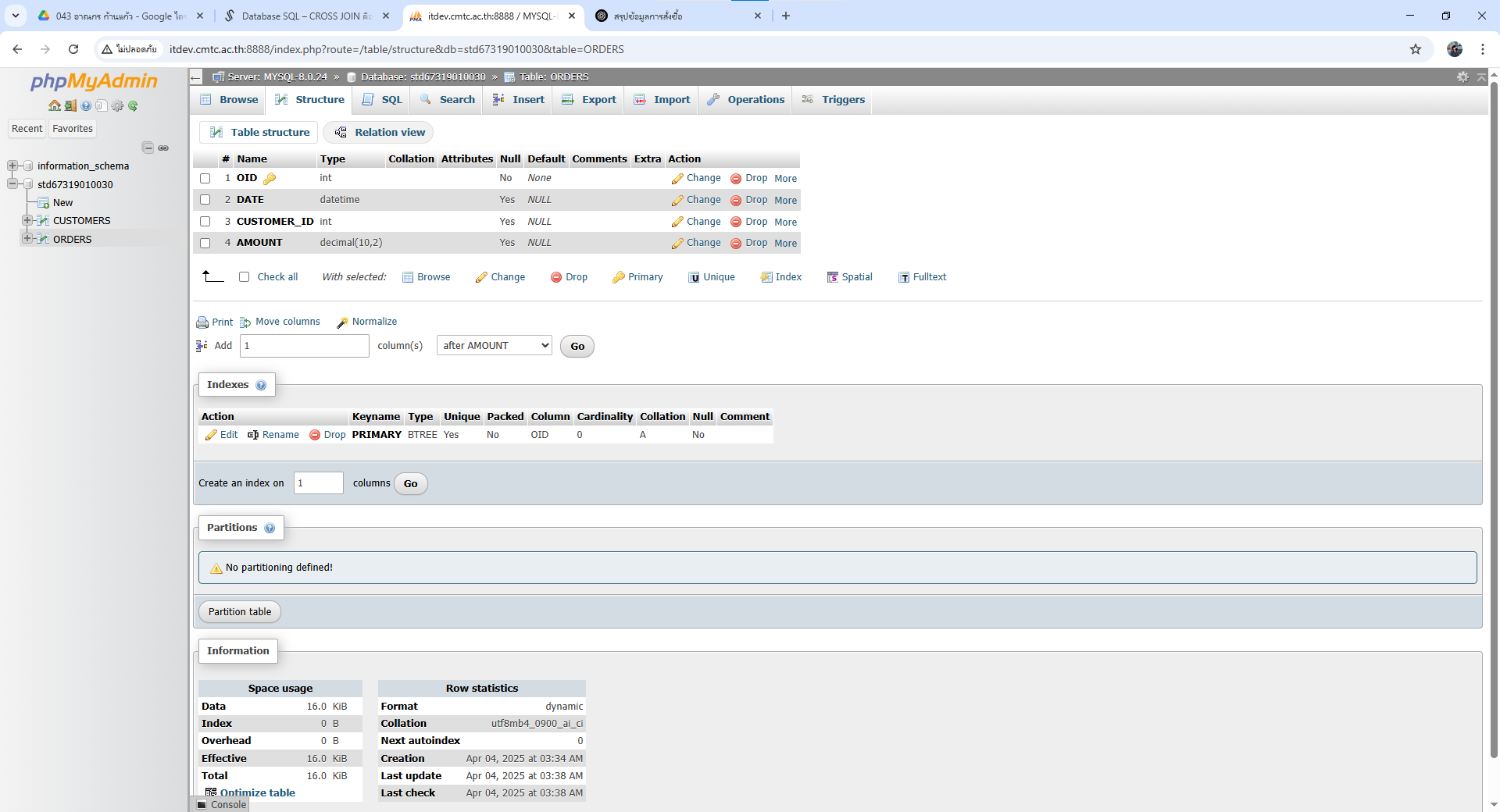The height and width of the screenshot is (812, 1500).
Task: Select the AMOUNT column row checkbox
Action: [x=205, y=243]
